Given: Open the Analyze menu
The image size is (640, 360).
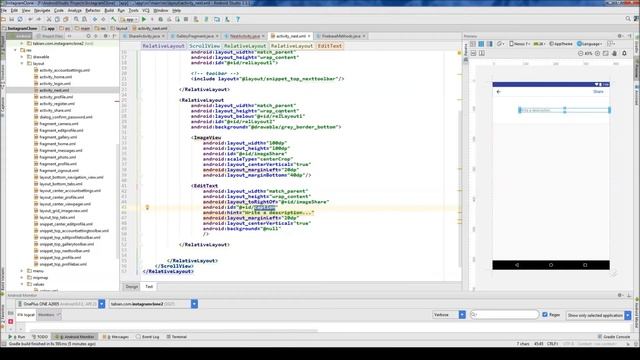Looking at the screenshot, I should click(x=74, y=10).
